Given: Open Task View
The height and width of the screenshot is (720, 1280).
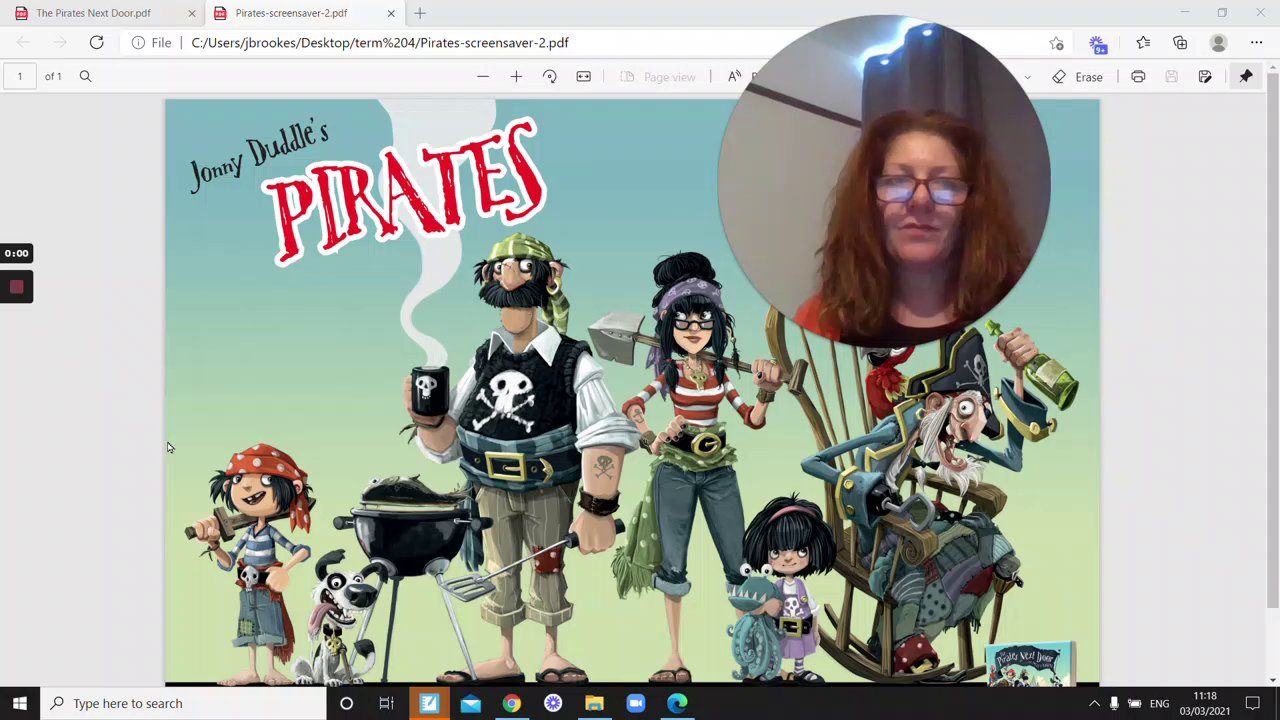Looking at the screenshot, I should click(386, 703).
